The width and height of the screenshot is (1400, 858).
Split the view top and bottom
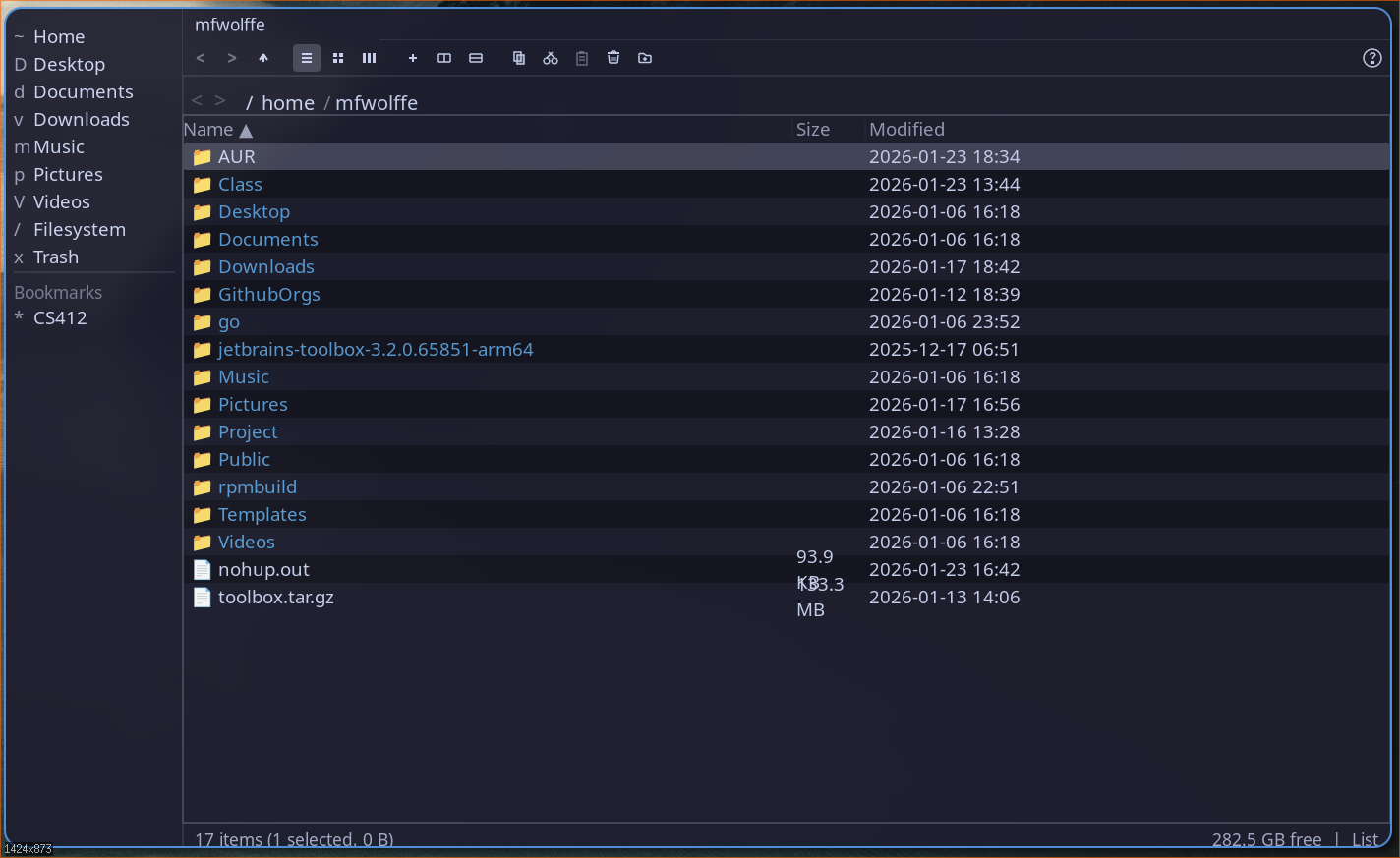pos(476,58)
